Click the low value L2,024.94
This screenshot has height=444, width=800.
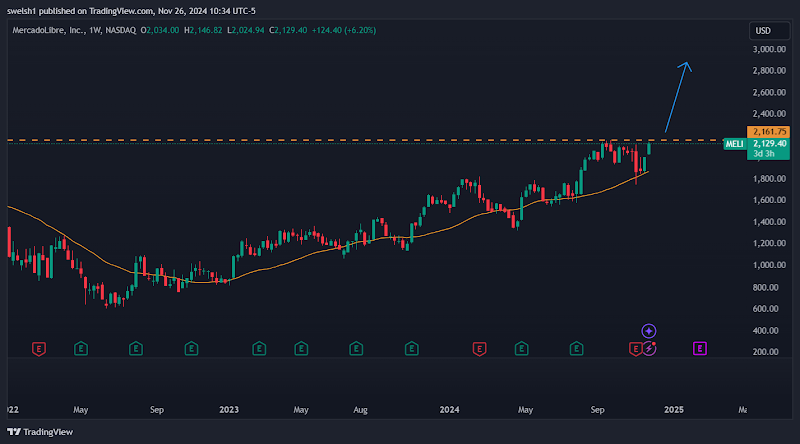[245, 30]
